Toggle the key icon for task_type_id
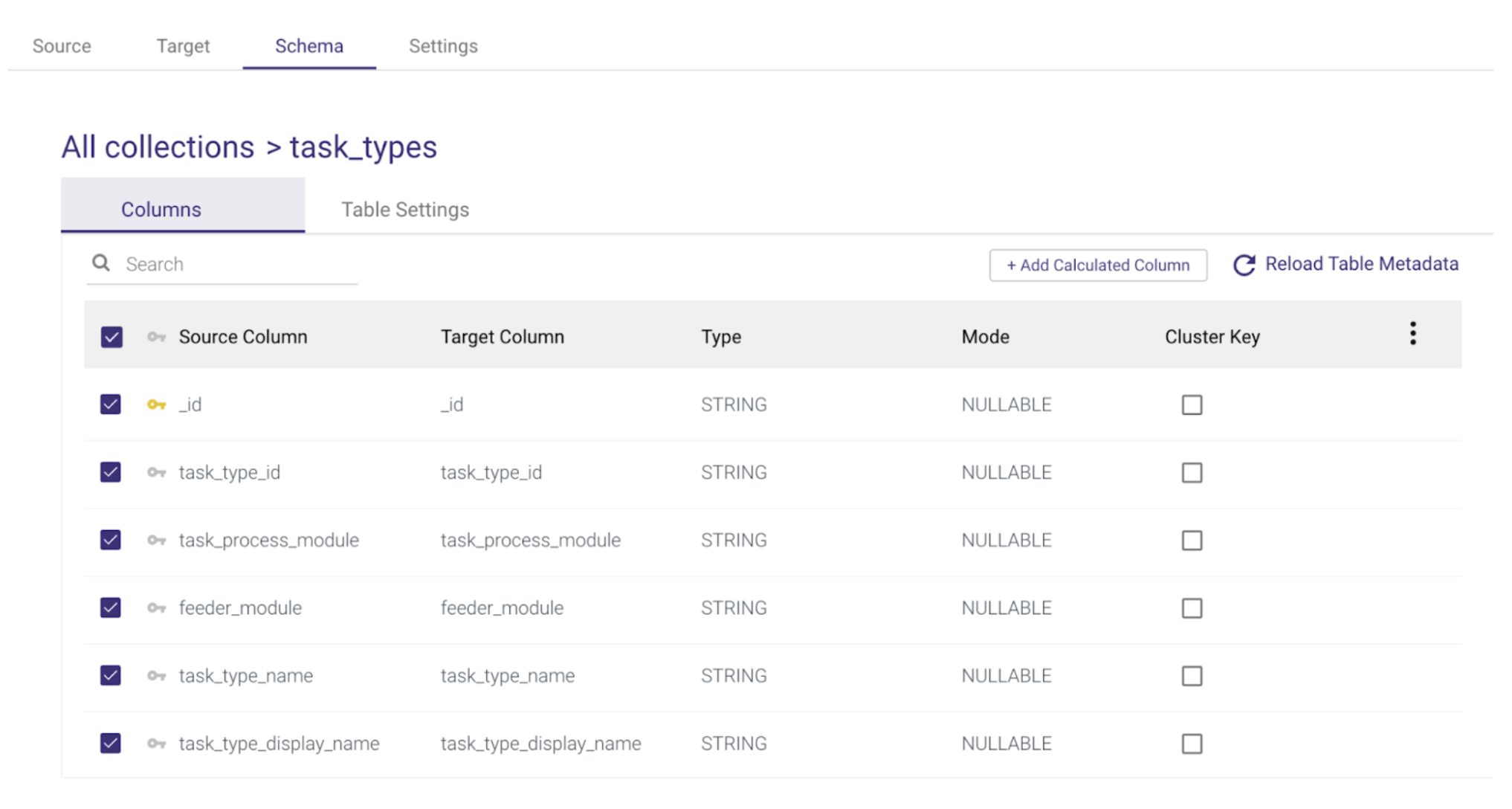This screenshot has width=1512, height=809. pos(156,473)
